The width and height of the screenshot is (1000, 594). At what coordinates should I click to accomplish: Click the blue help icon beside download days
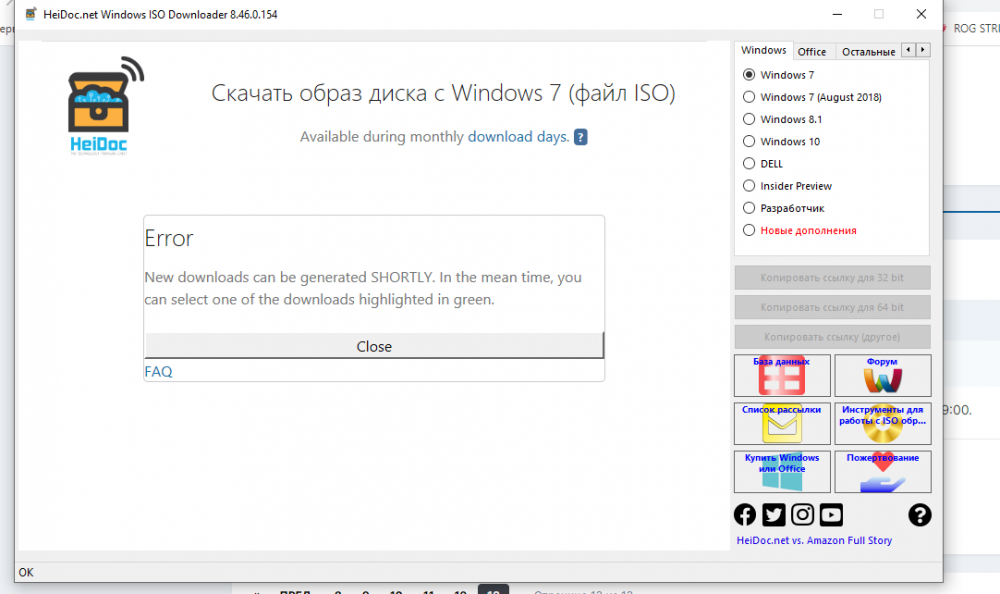(581, 137)
